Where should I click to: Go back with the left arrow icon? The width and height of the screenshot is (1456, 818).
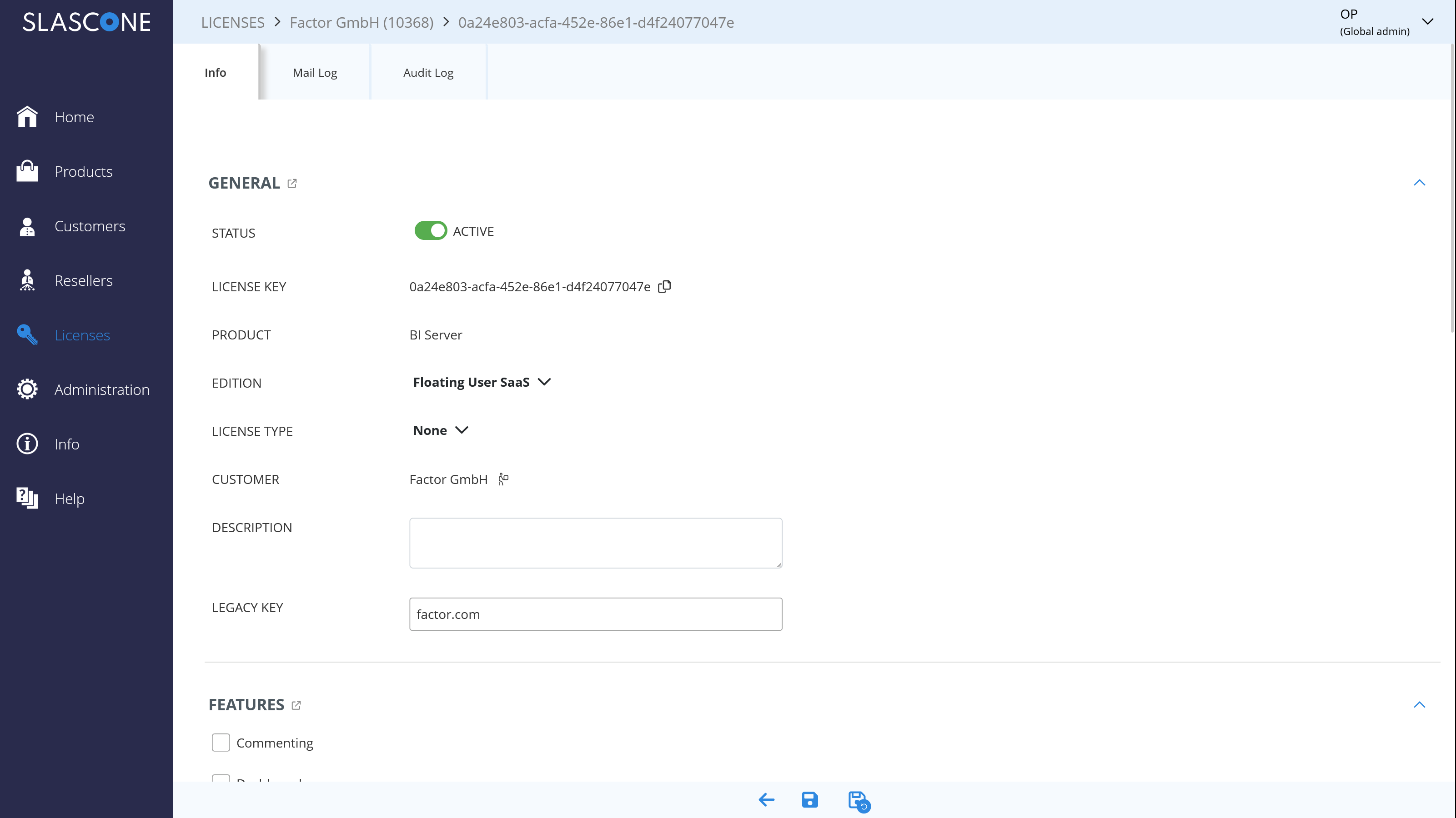coord(767,800)
